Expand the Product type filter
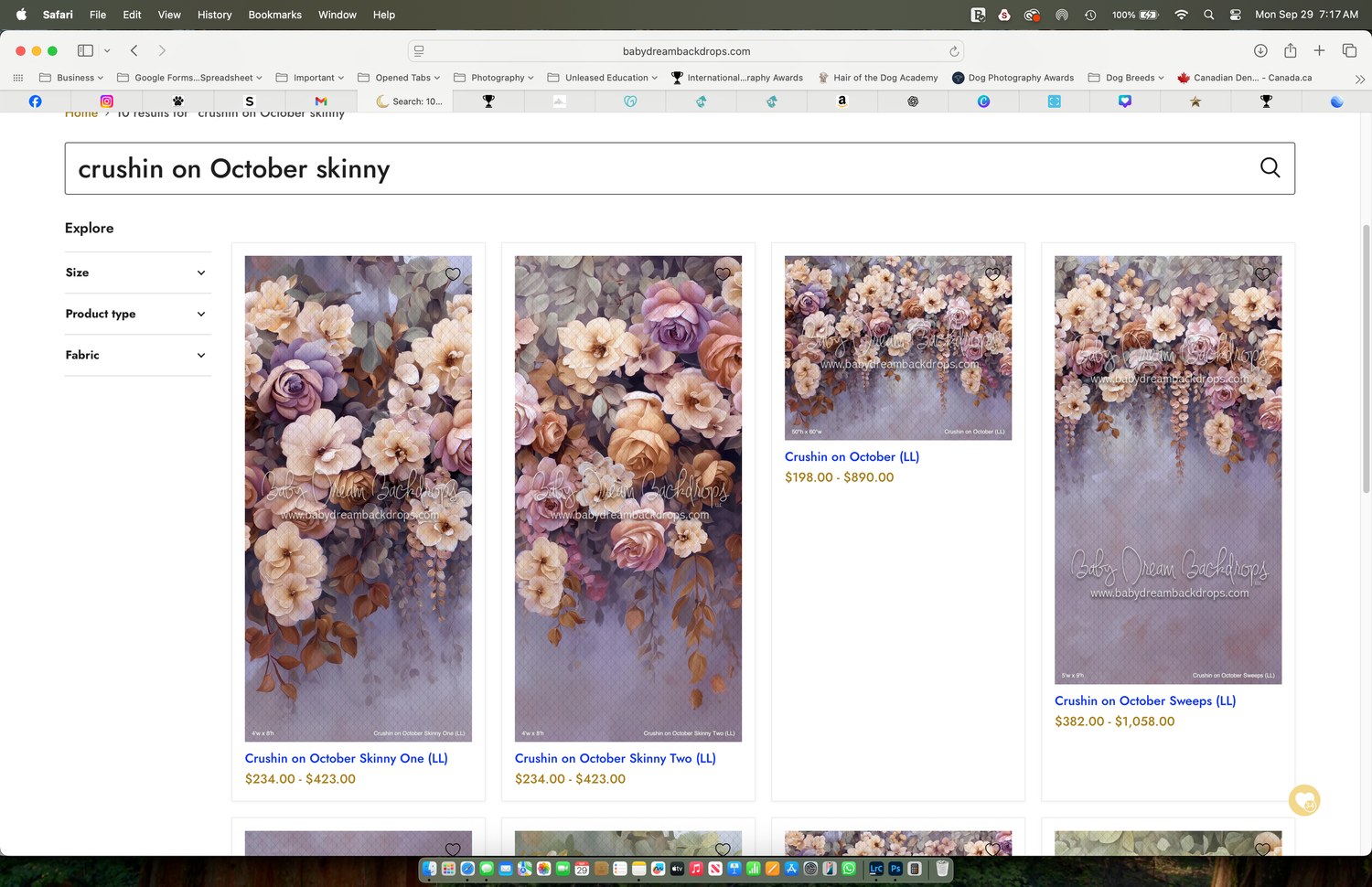 coord(138,314)
